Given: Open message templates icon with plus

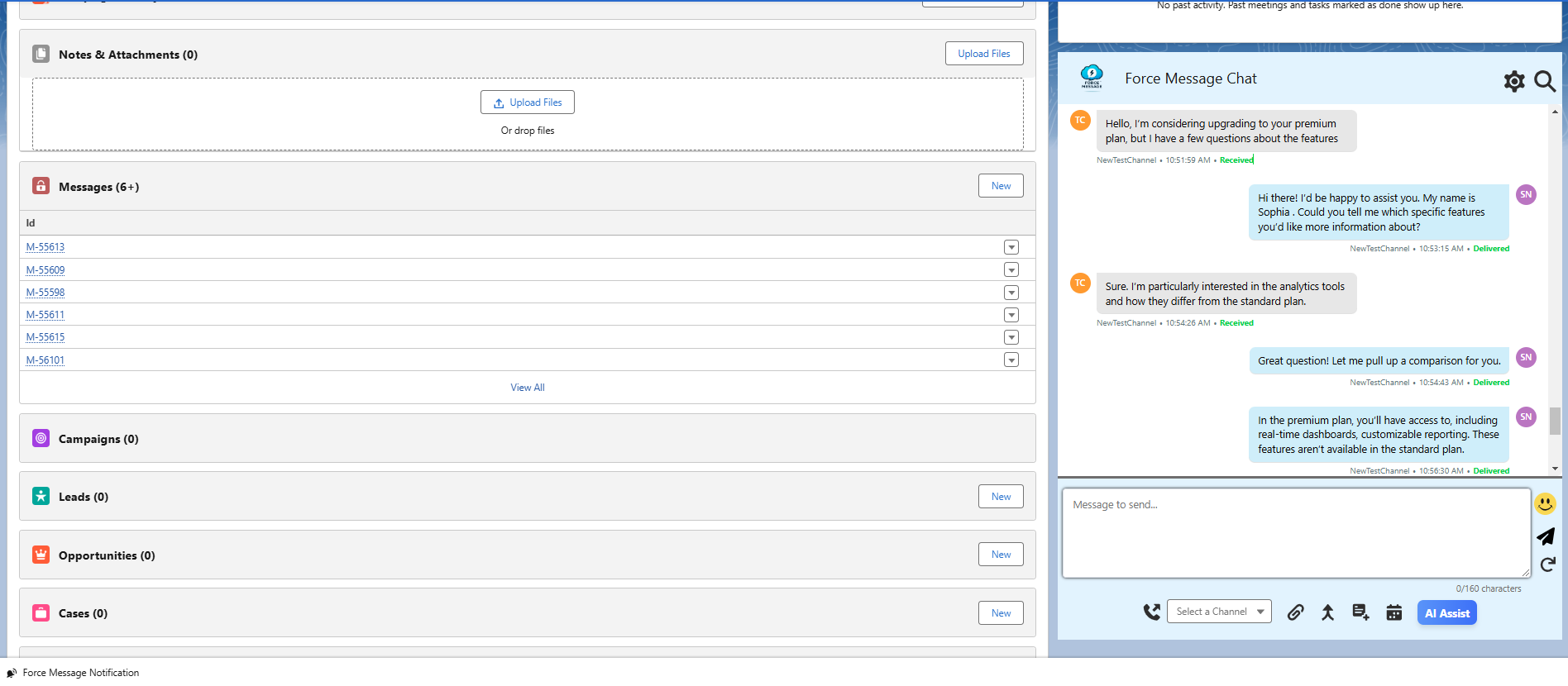Looking at the screenshot, I should [x=1360, y=612].
